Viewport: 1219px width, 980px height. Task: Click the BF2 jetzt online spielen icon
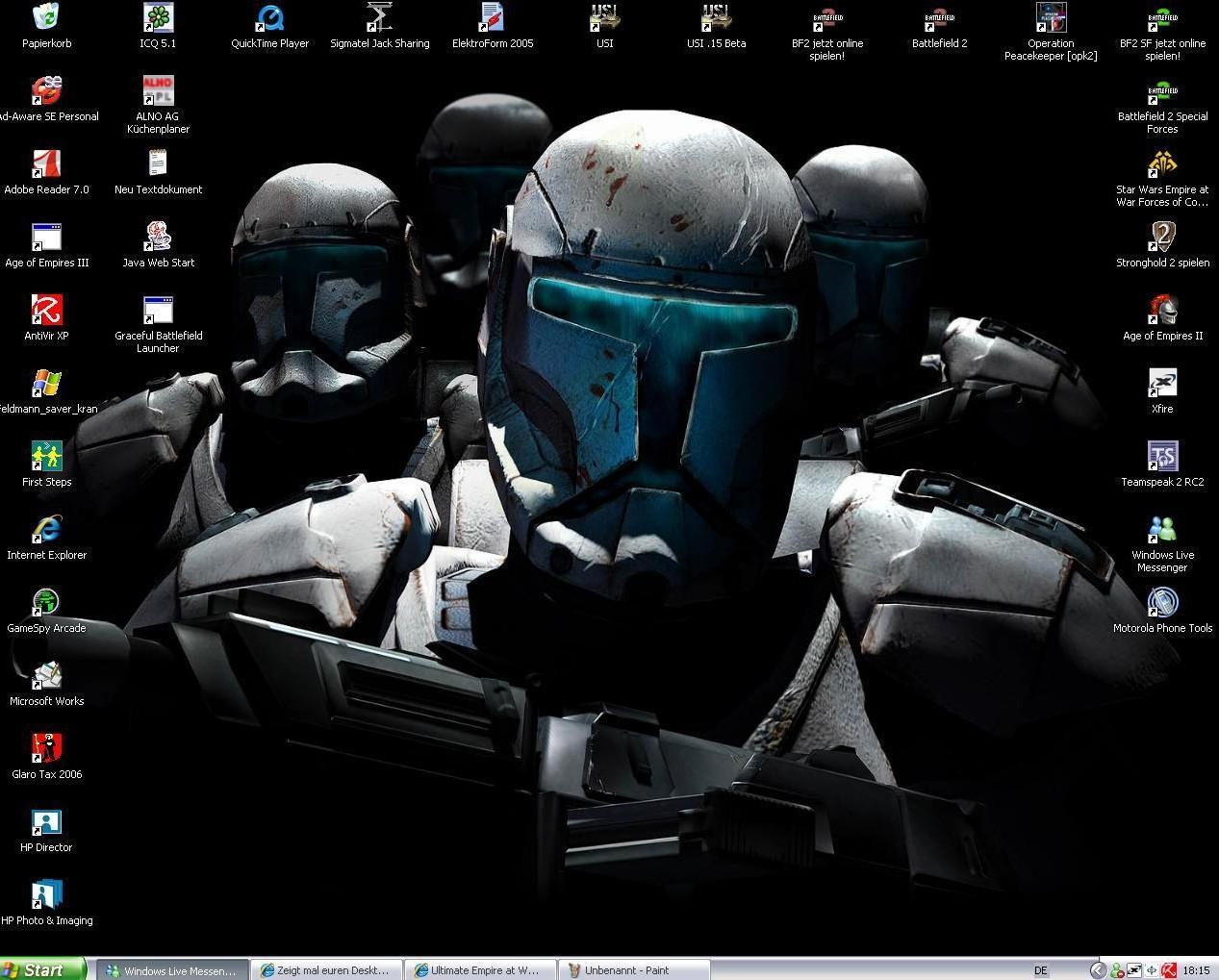point(827,17)
